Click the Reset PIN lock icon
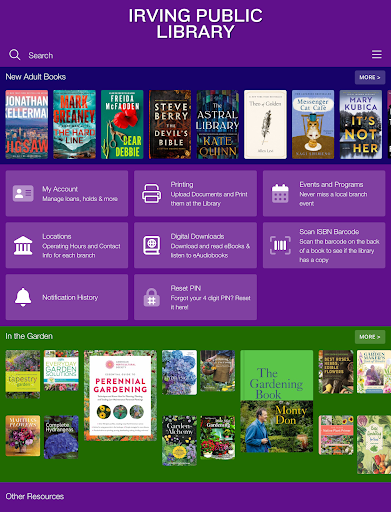This screenshot has width=391, height=512. pos(152,297)
